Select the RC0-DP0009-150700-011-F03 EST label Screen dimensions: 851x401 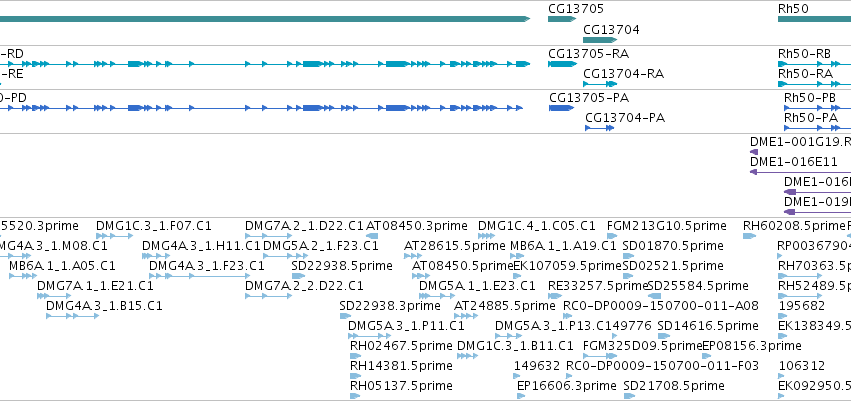(x=662, y=366)
